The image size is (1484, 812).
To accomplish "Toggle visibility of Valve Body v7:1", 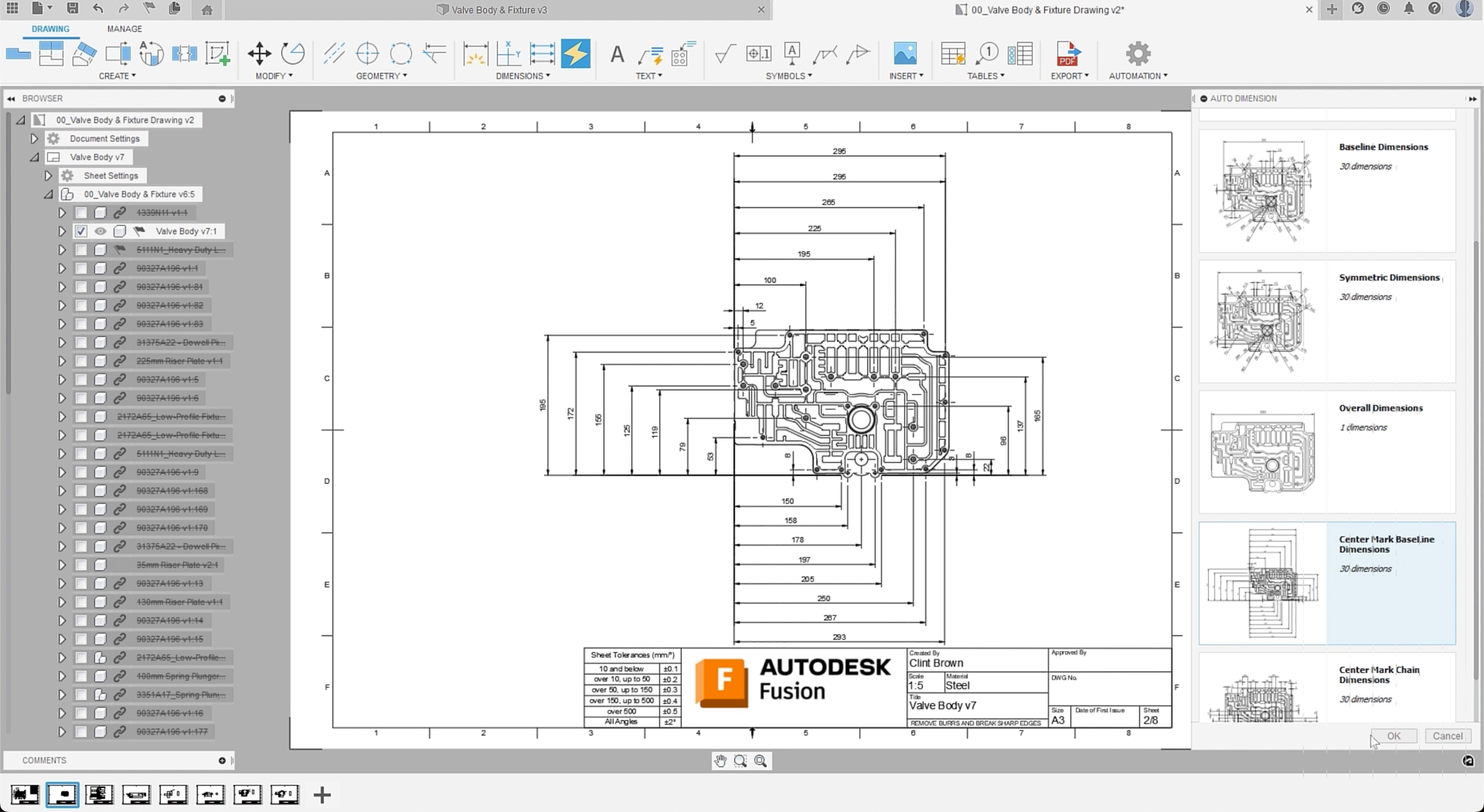I will 100,231.
